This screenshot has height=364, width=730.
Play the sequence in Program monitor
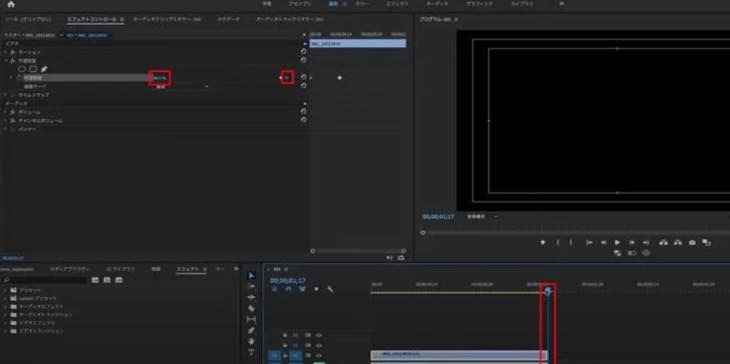(617, 243)
